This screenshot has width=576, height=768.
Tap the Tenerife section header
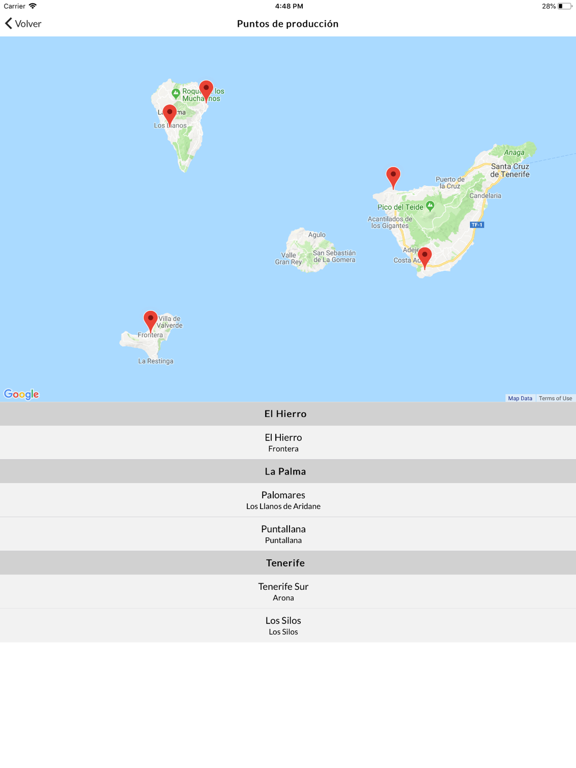coord(288,563)
